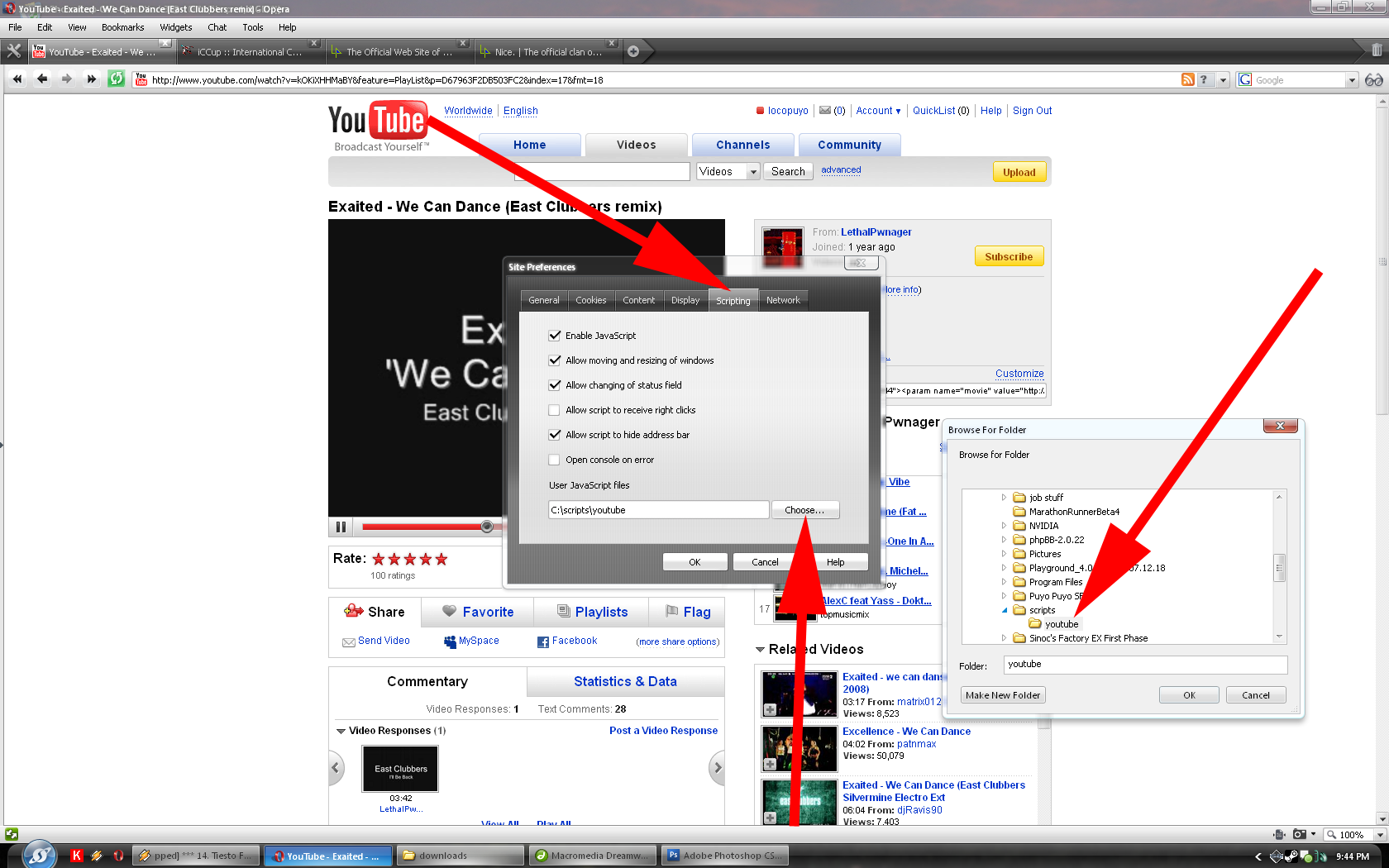
Task: Switch to the Network preferences tab
Action: tap(783, 300)
